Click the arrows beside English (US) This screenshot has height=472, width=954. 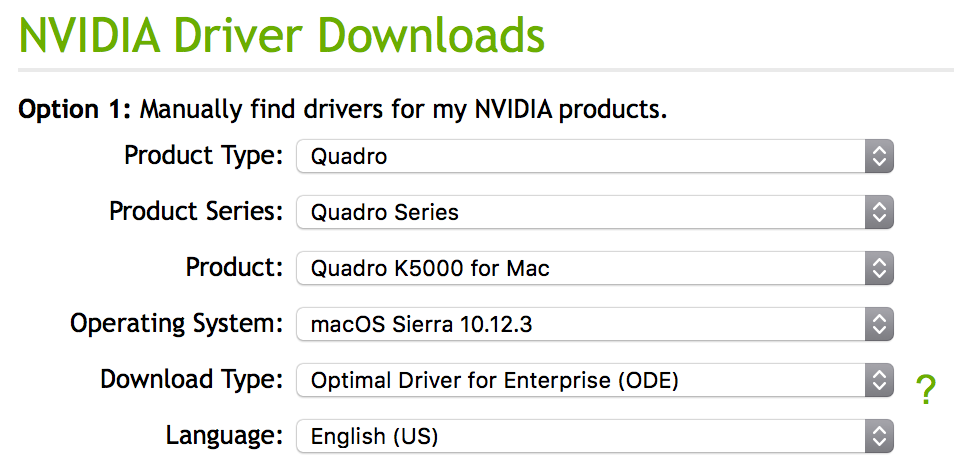pos(878,436)
